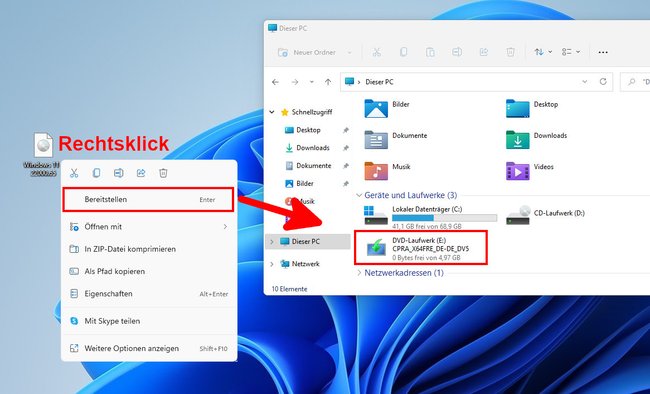Expand the Netzwerkadressen (1) group

359,273
